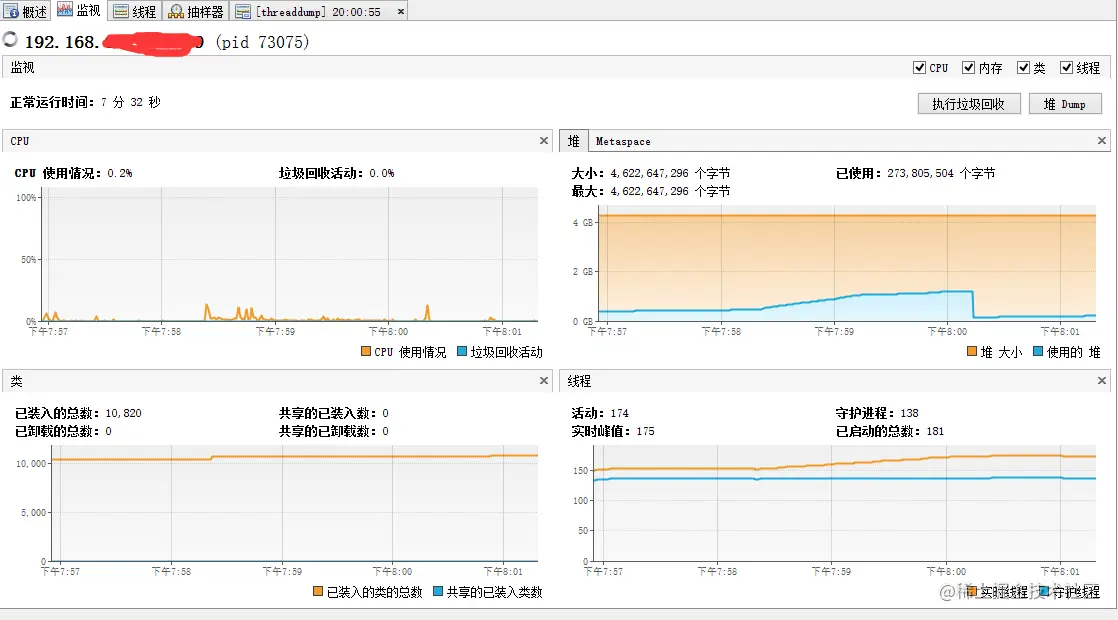This screenshot has height=620, width=1118.
Task: Click the 类 chart panel title
Action: click(16, 381)
